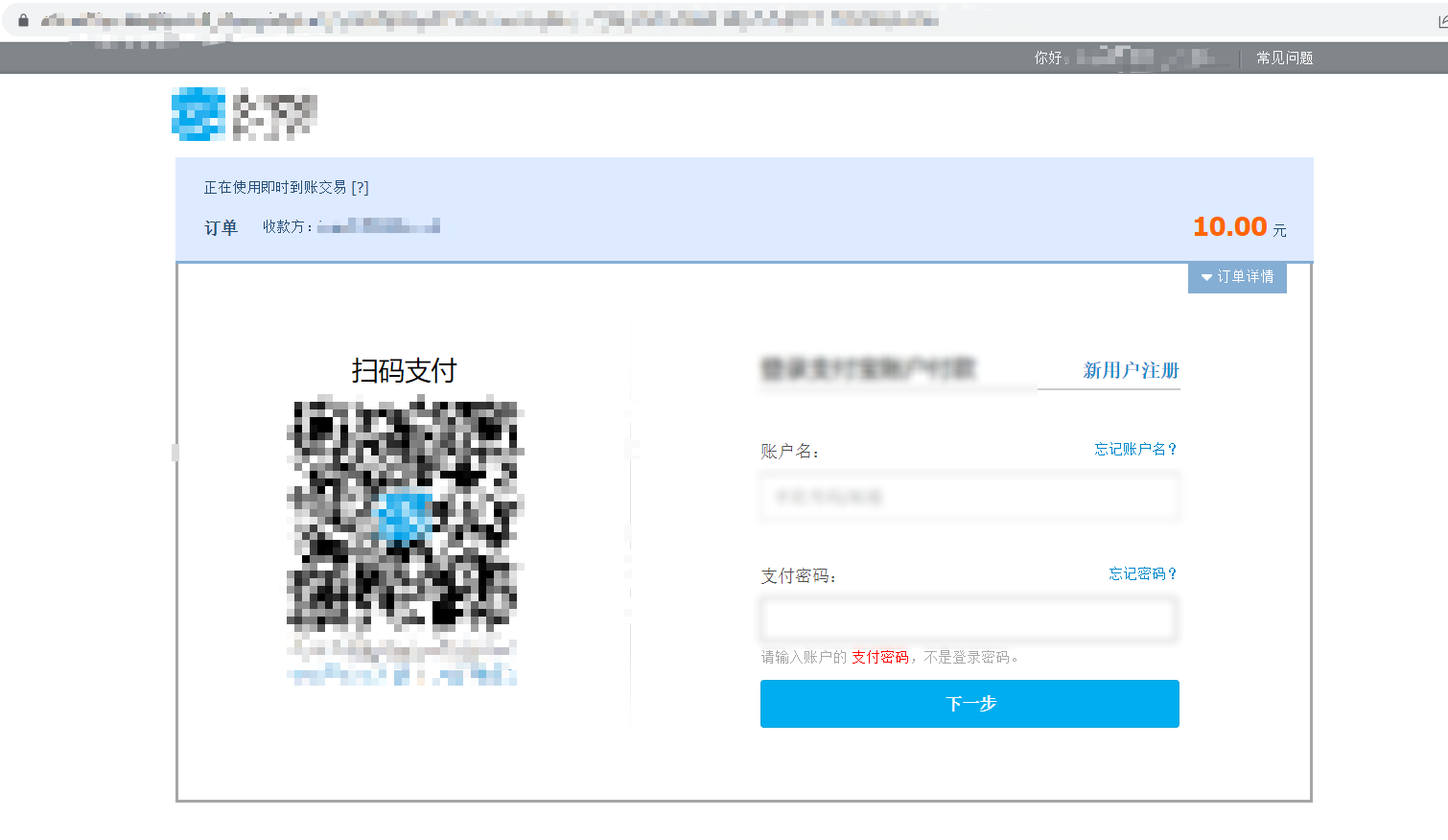Click the red 支付密码 hint text
Image resolution: width=1448 pixels, height=840 pixels.
[880, 657]
